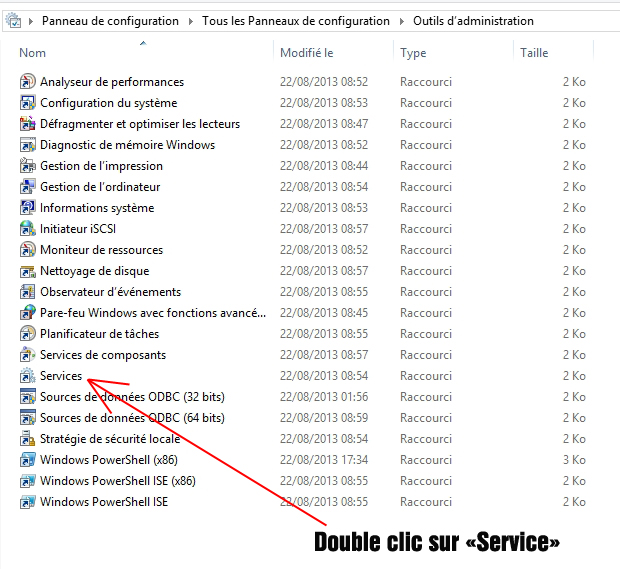Select Analyseur de performances name
620x569 pixels.
click(x=112, y=82)
